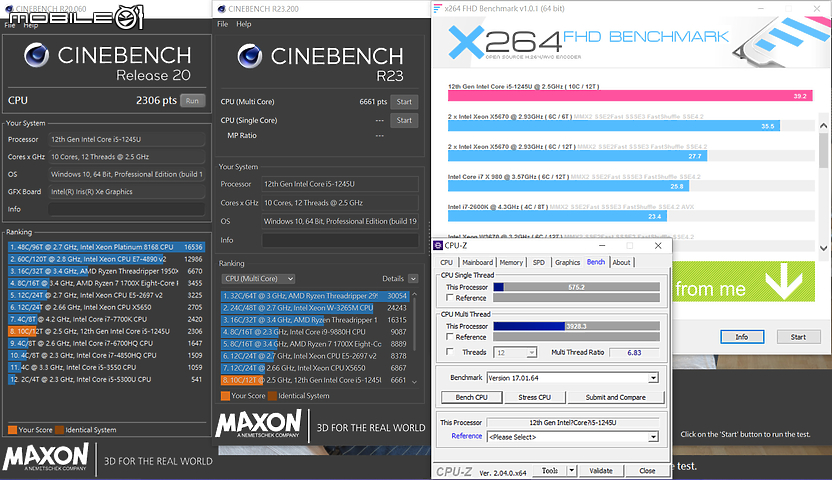This screenshot has height=480, width=832.
Task: Open the Help menu in Cinebench R23
Action: pyautogui.click(x=244, y=24)
